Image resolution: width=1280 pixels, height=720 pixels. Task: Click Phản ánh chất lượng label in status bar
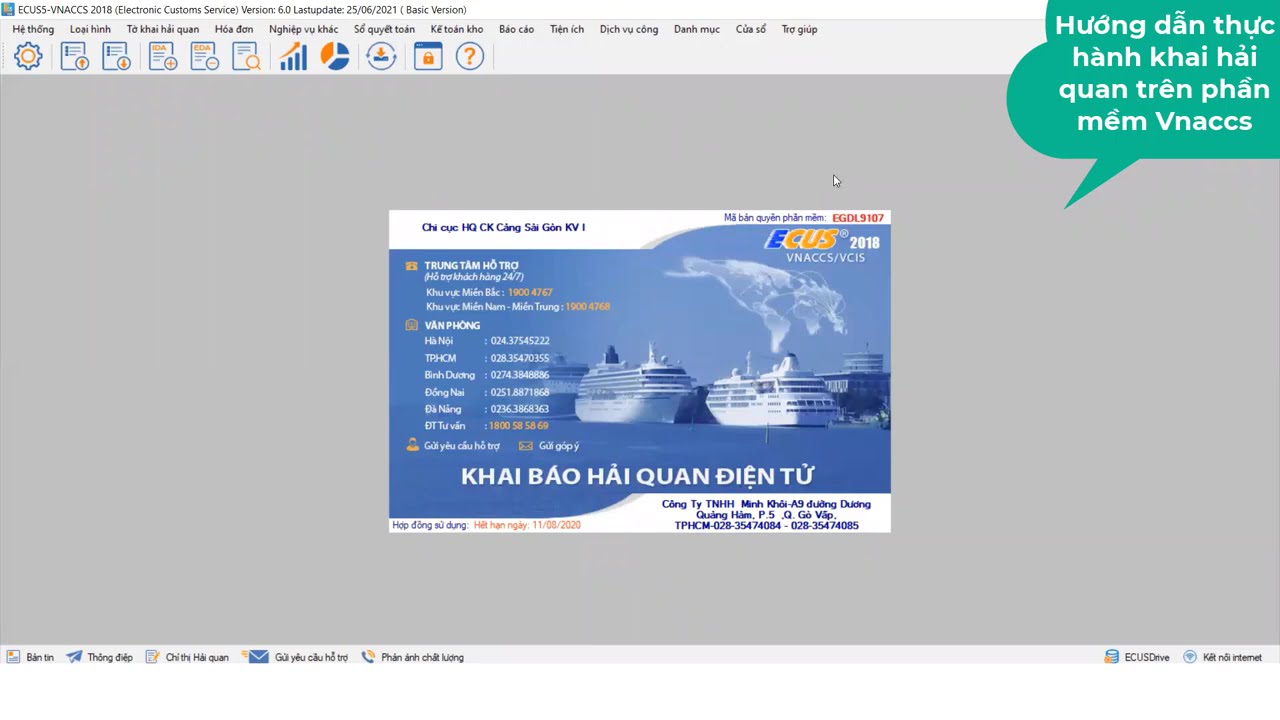pos(422,657)
